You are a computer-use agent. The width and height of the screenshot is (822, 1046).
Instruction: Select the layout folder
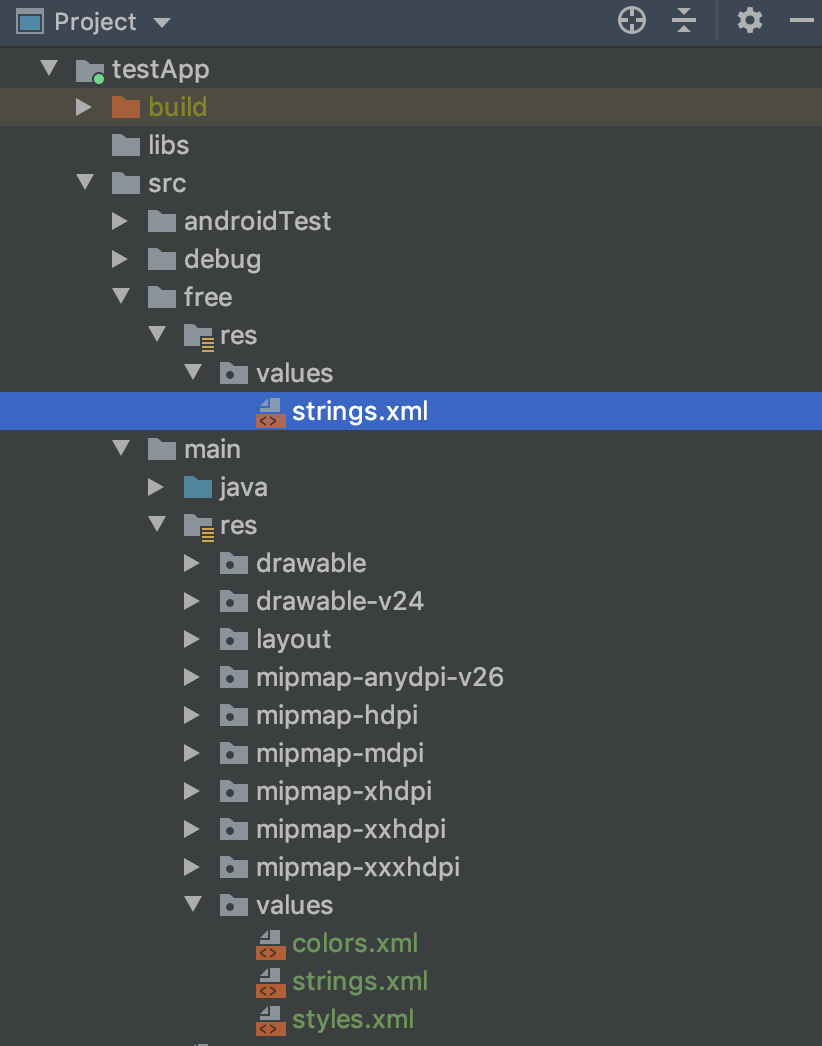(x=294, y=639)
